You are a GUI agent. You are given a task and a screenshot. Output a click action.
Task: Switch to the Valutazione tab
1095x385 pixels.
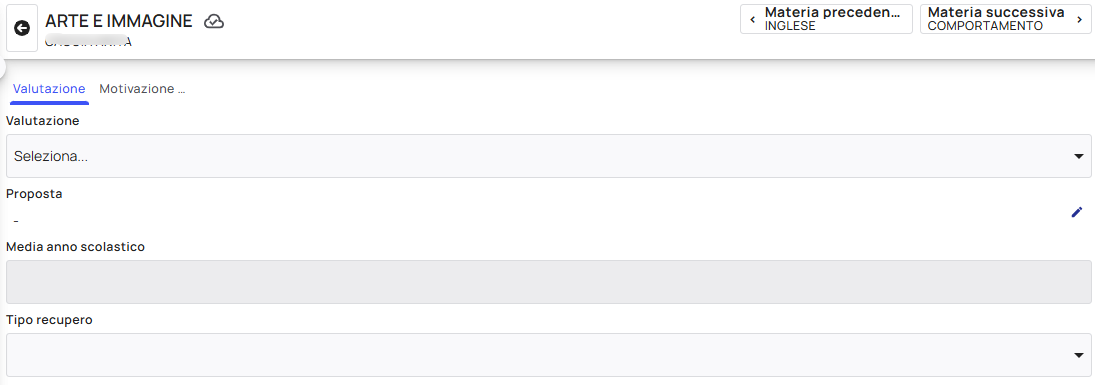point(49,89)
